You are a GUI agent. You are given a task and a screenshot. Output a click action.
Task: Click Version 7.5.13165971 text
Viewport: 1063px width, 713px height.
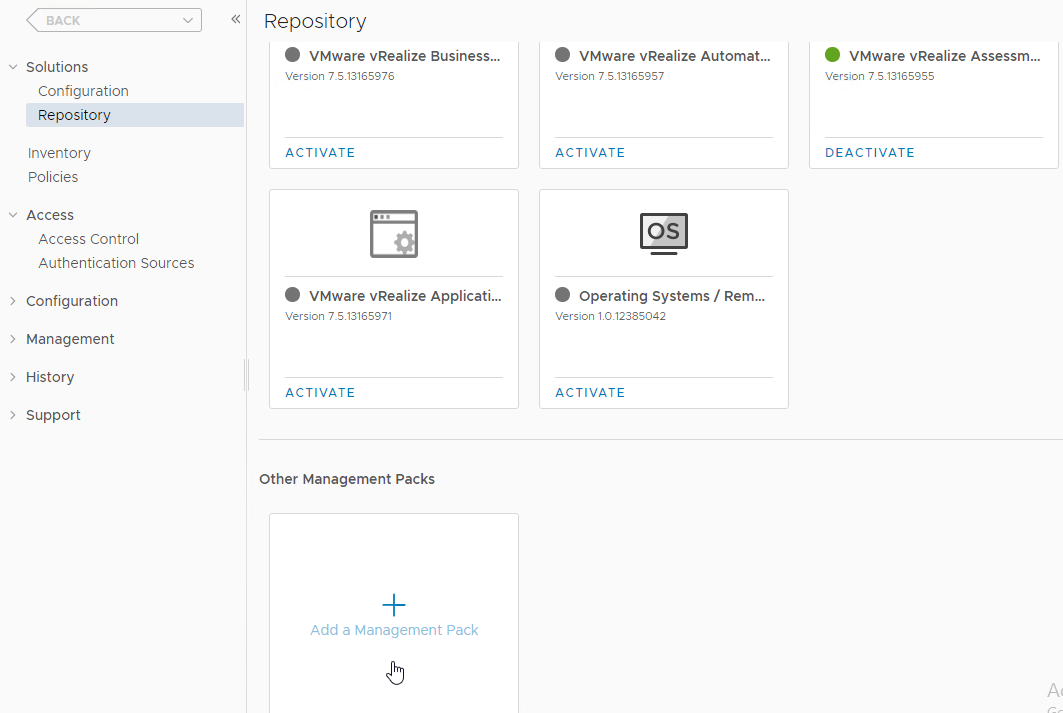[x=338, y=316]
